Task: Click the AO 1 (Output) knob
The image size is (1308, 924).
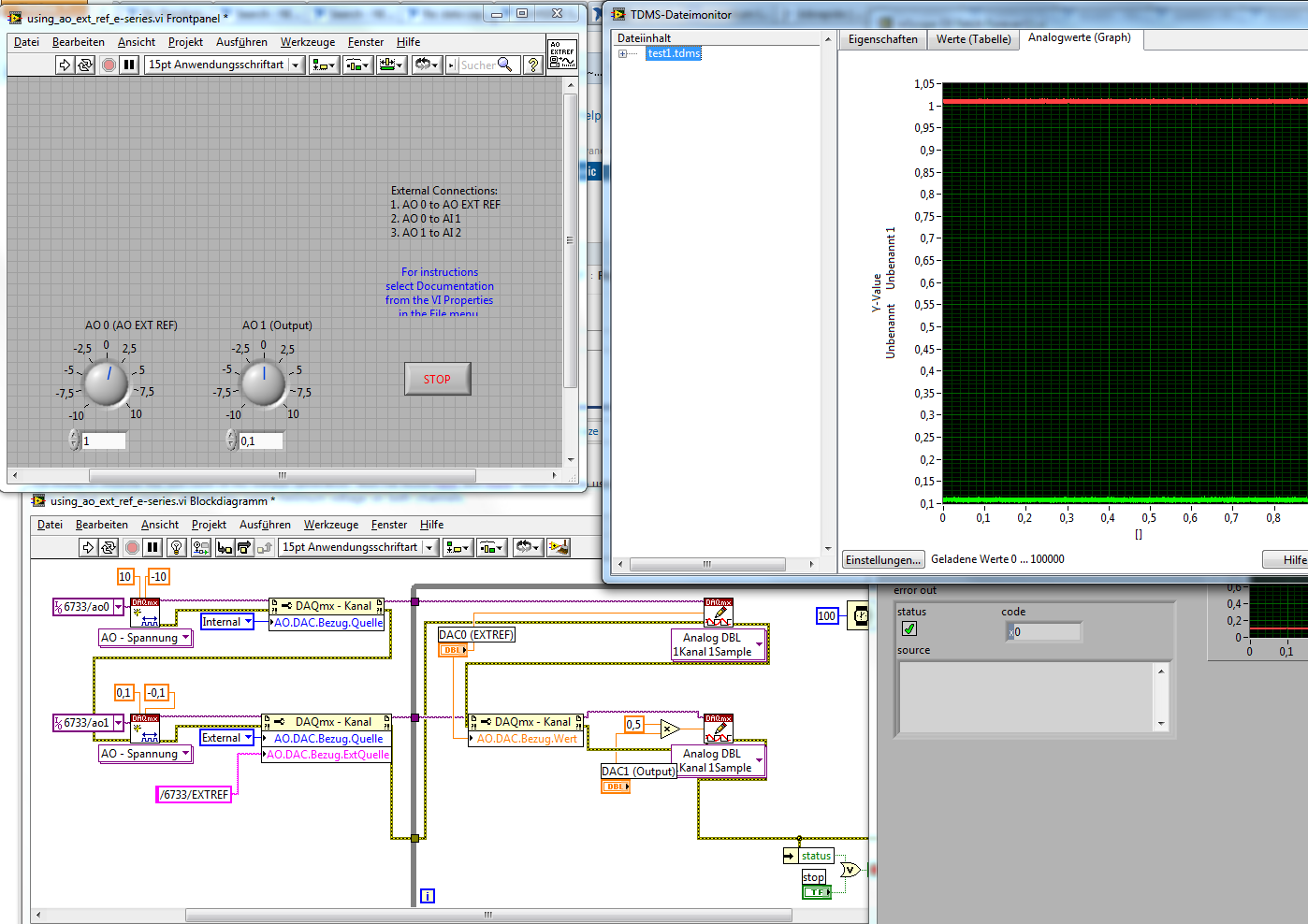Action: tap(264, 384)
